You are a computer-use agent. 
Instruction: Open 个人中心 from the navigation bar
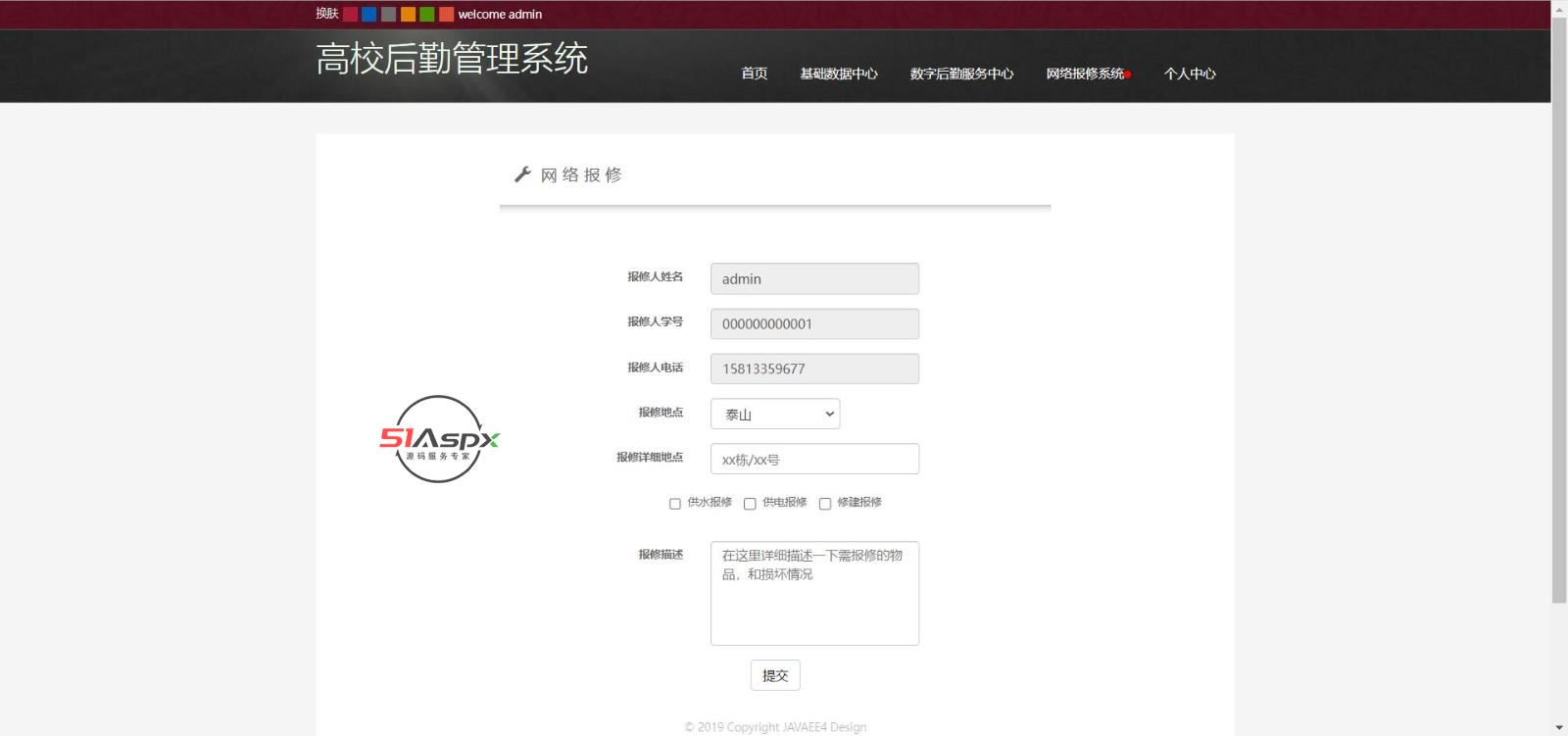click(1189, 74)
